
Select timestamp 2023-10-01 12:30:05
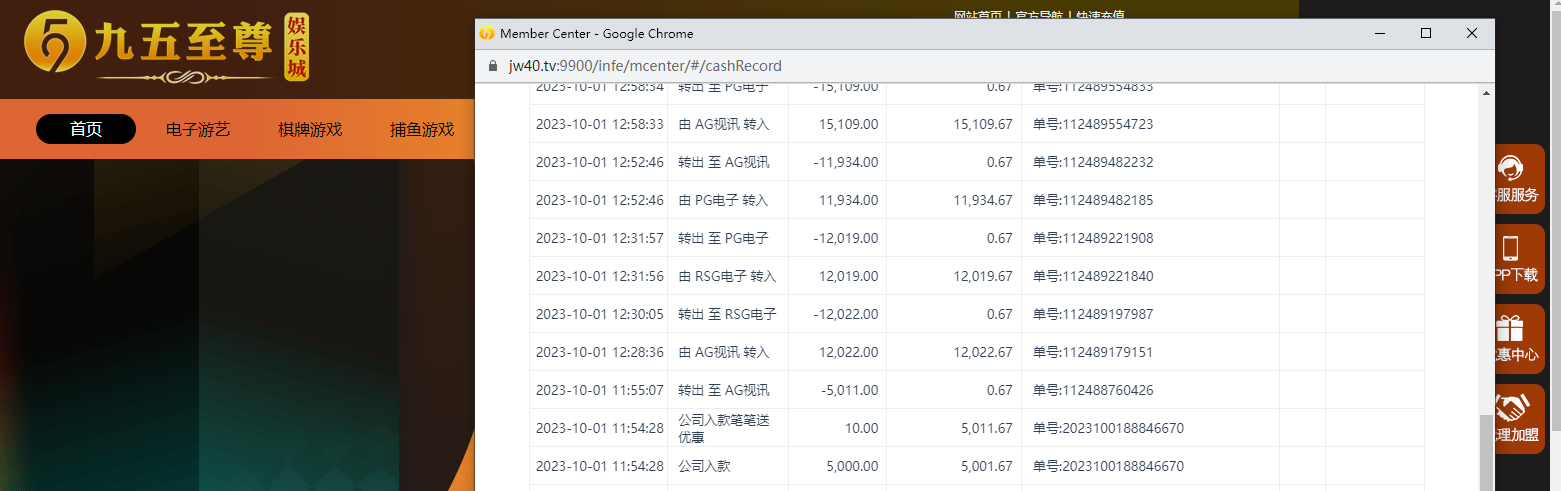(600, 314)
